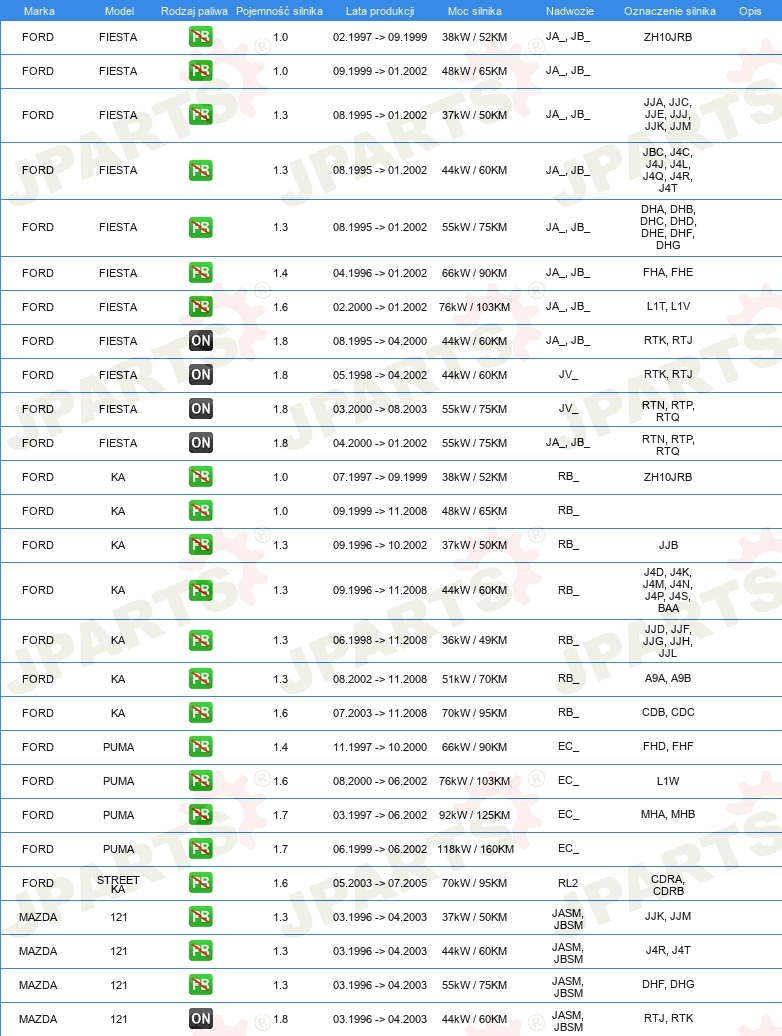Select the date range 05.2003 -> 07.2005
The image size is (782, 1036).
380,883
